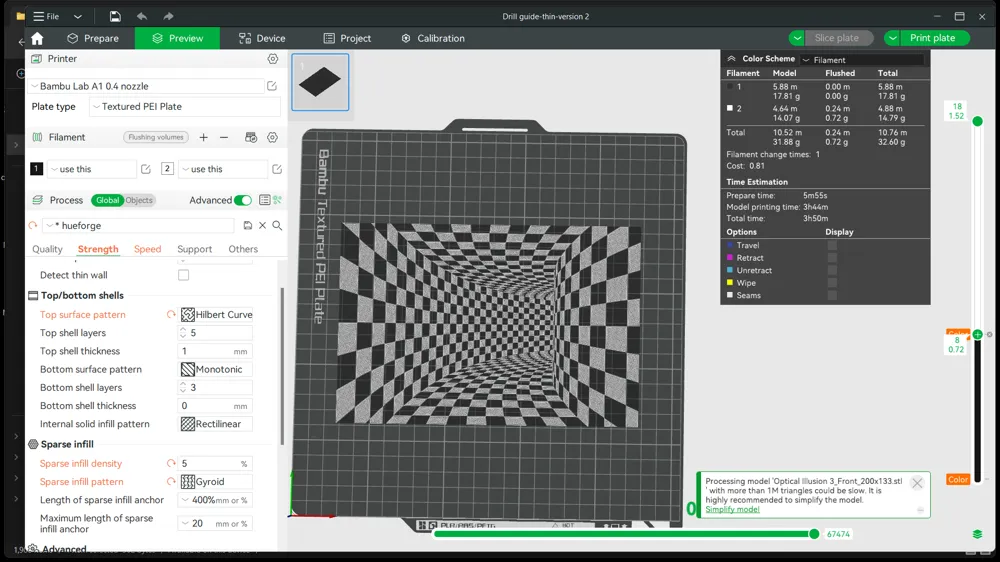The image size is (1000, 562).
Task: Open Bottom surface pattern Monotonic dropdown
Action: 216,369
